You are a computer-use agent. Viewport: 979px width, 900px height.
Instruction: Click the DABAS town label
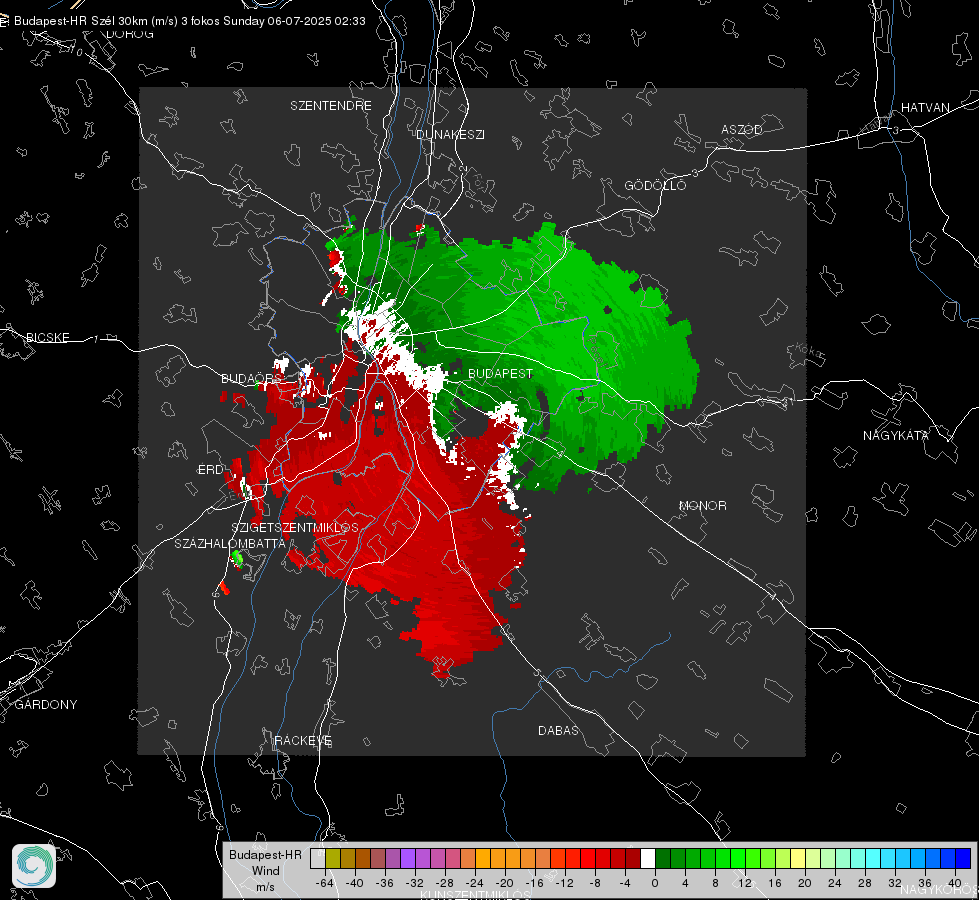pos(558,730)
